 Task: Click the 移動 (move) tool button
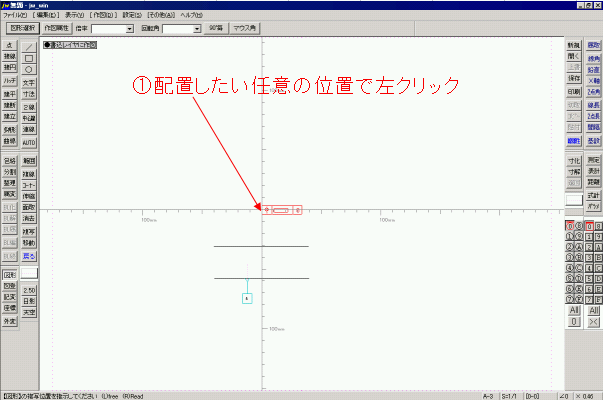tap(29, 243)
